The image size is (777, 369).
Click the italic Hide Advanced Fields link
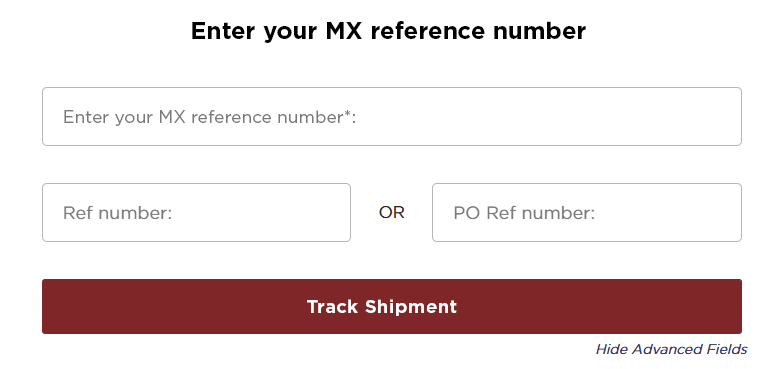pos(671,349)
